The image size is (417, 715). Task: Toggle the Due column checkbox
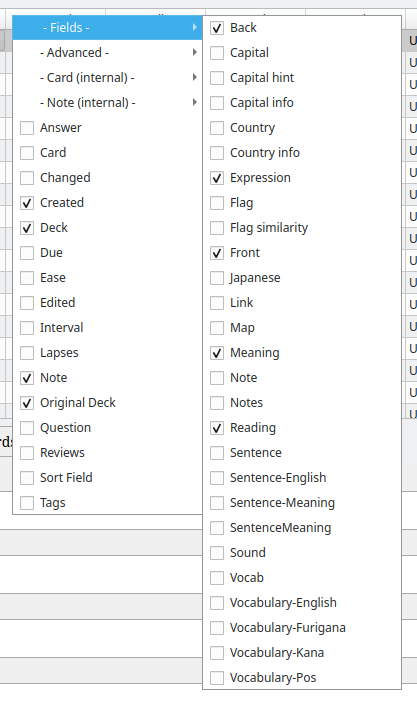[27, 253]
